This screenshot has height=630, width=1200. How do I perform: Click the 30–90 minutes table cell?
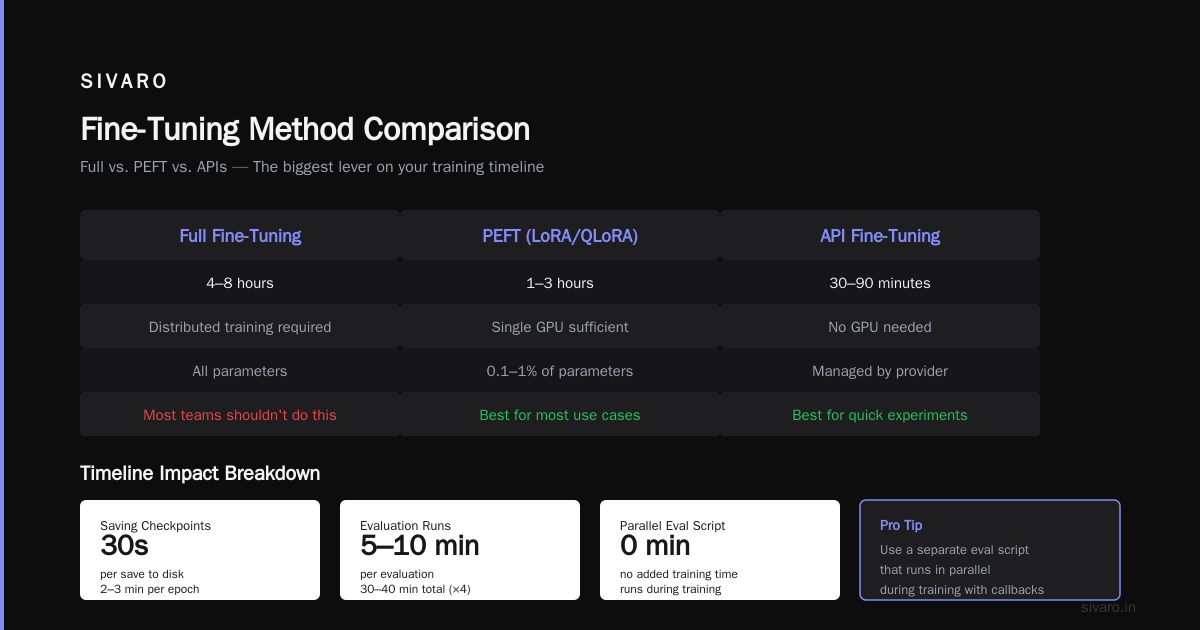click(880, 283)
